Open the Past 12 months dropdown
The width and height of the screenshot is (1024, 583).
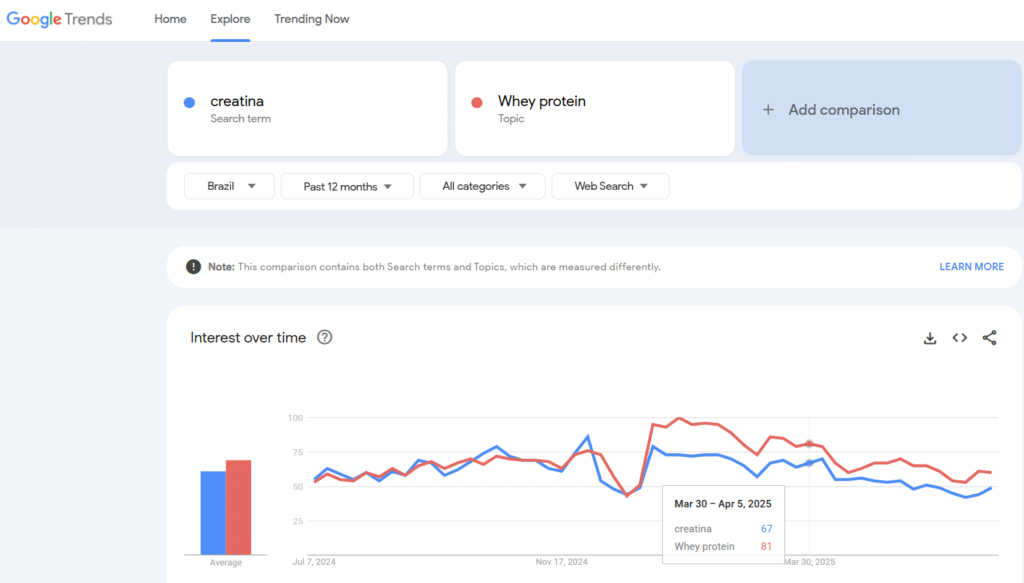(347, 186)
